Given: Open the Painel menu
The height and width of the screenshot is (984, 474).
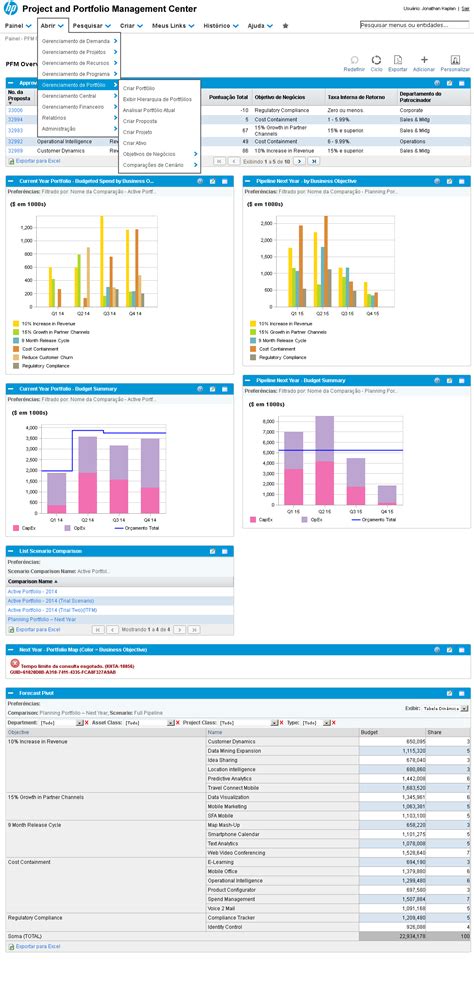Looking at the screenshot, I should click(x=18, y=26).
